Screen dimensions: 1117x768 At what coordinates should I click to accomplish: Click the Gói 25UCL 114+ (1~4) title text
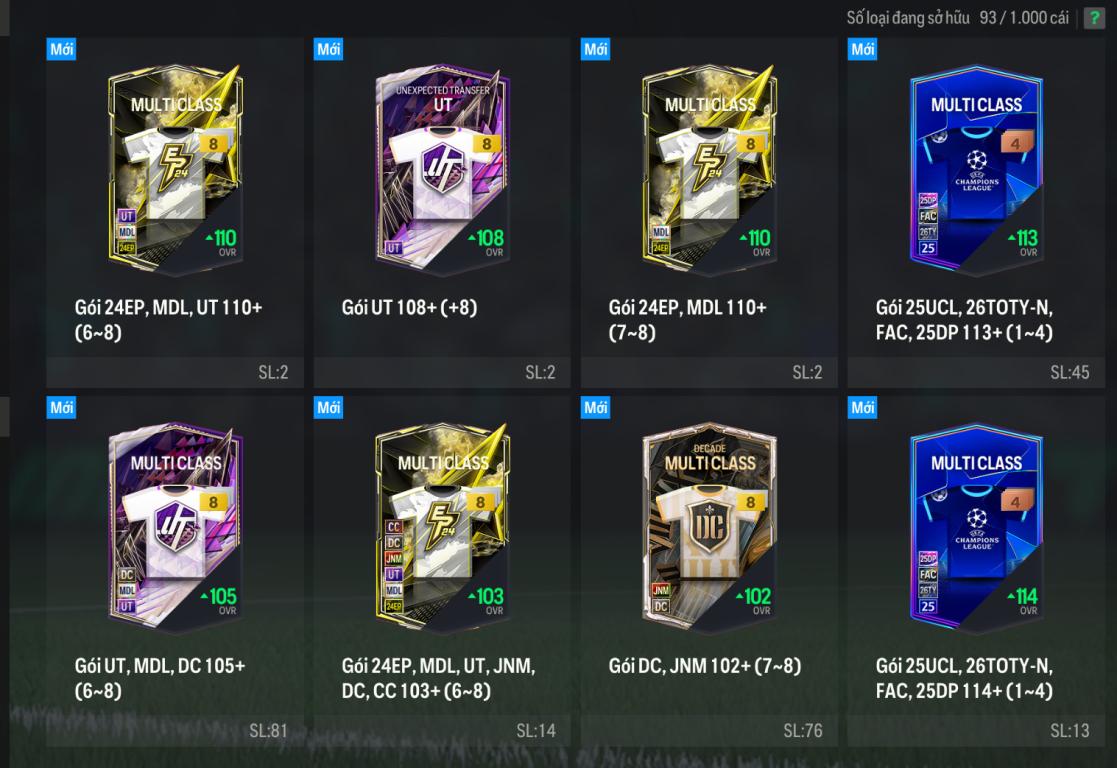[964, 678]
